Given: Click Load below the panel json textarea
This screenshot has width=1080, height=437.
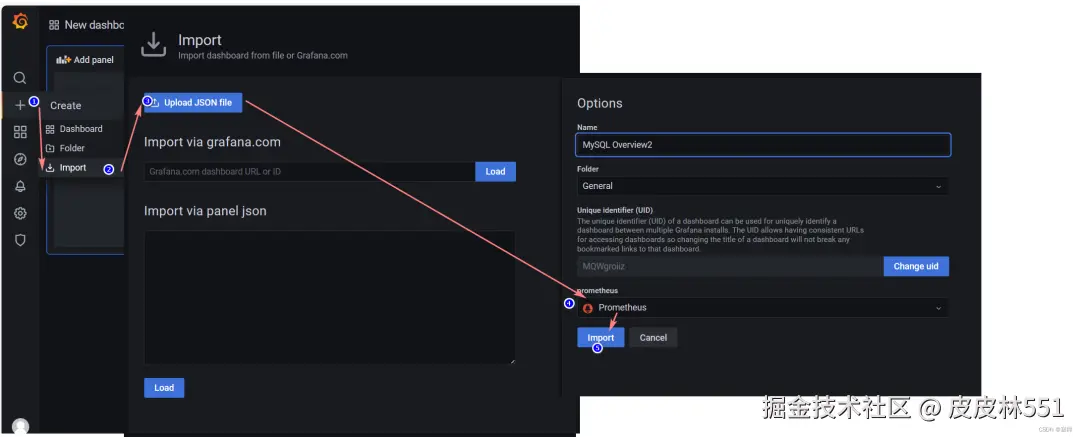Looking at the screenshot, I should 164,388.
